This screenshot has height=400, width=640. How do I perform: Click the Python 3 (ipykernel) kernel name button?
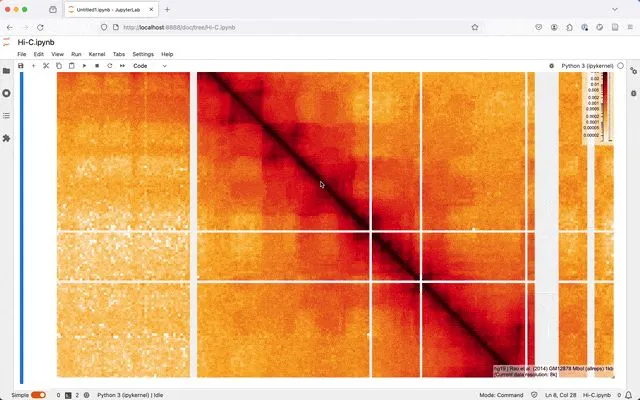tap(587, 66)
